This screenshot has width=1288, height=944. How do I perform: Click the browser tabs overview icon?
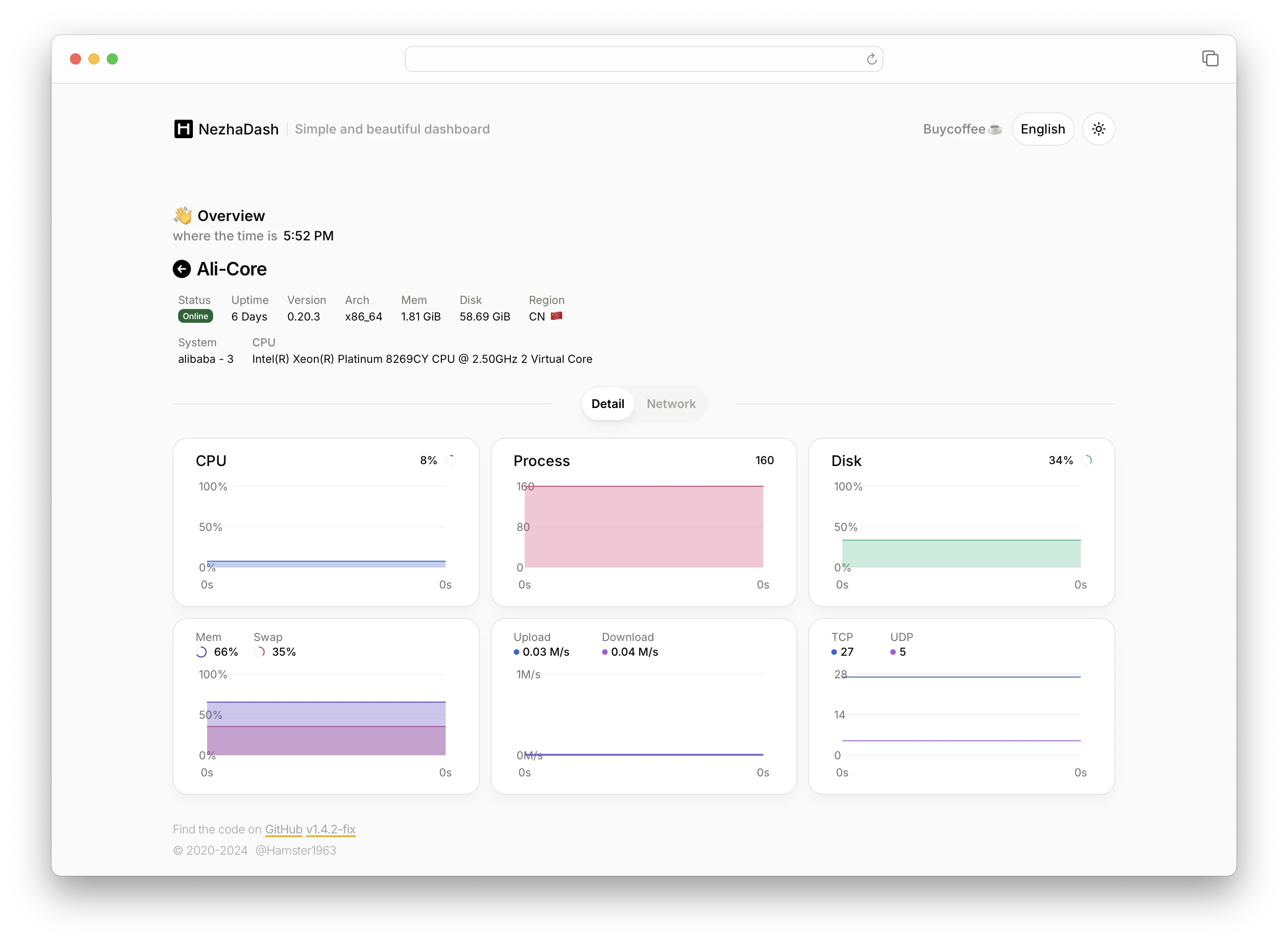[1210, 58]
